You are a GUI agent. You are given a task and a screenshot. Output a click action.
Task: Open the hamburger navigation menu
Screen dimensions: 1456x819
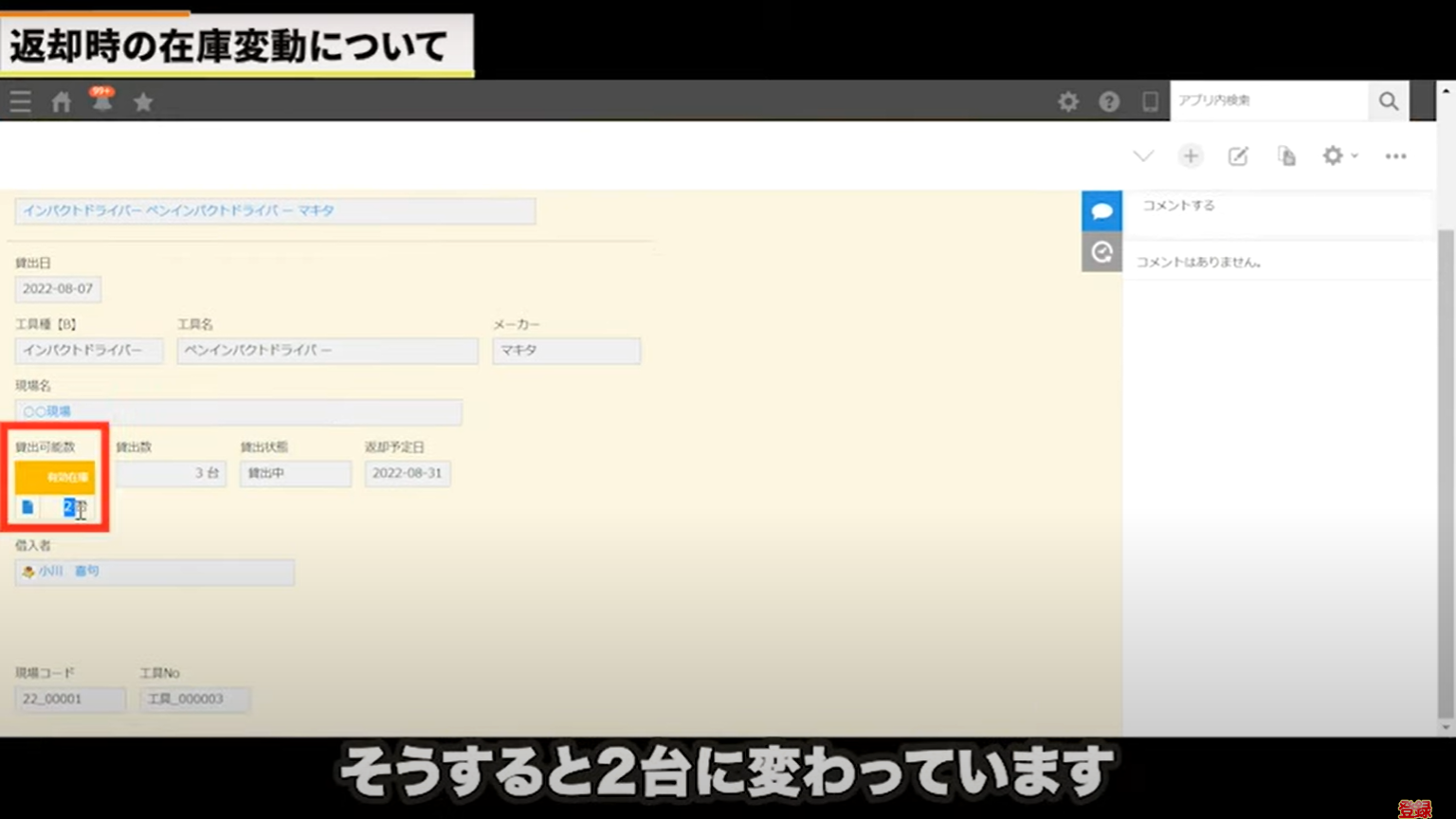pyautogui.click(x=19, y=100)
